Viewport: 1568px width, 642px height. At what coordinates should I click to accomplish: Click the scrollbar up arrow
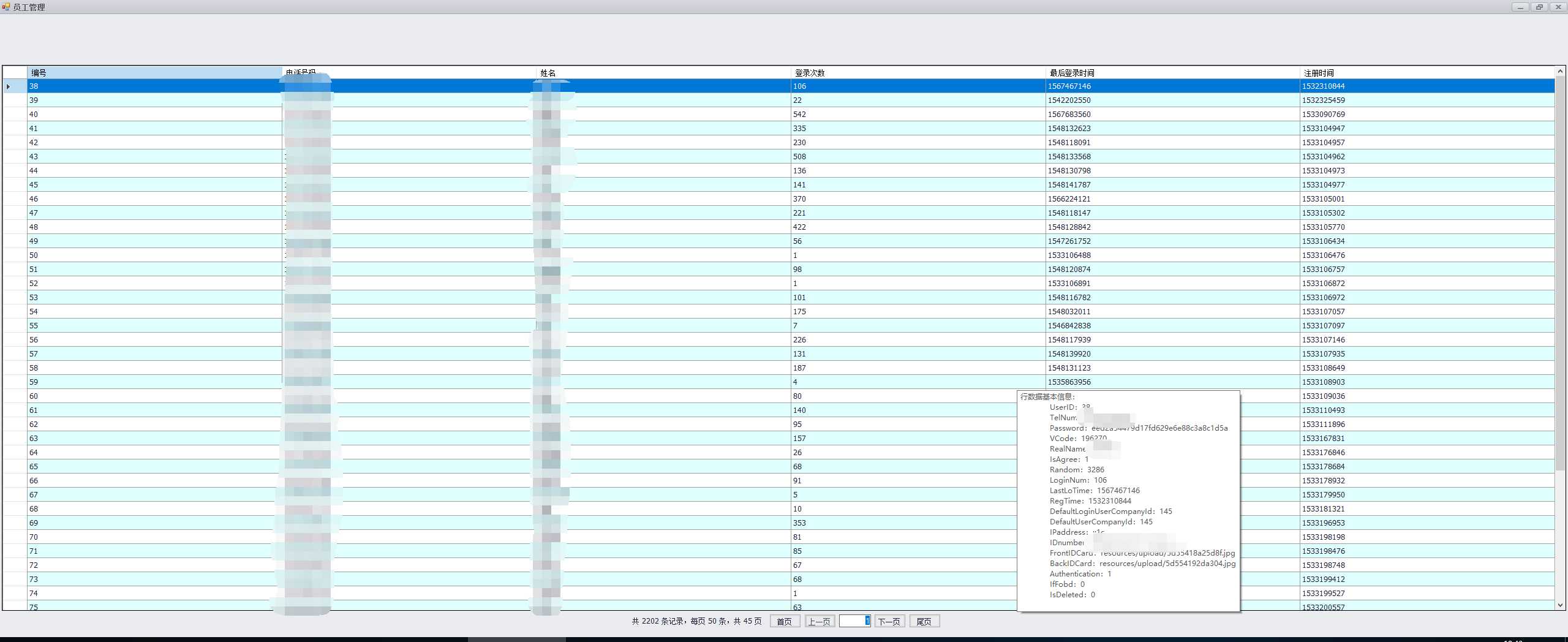coord(1560,72)
